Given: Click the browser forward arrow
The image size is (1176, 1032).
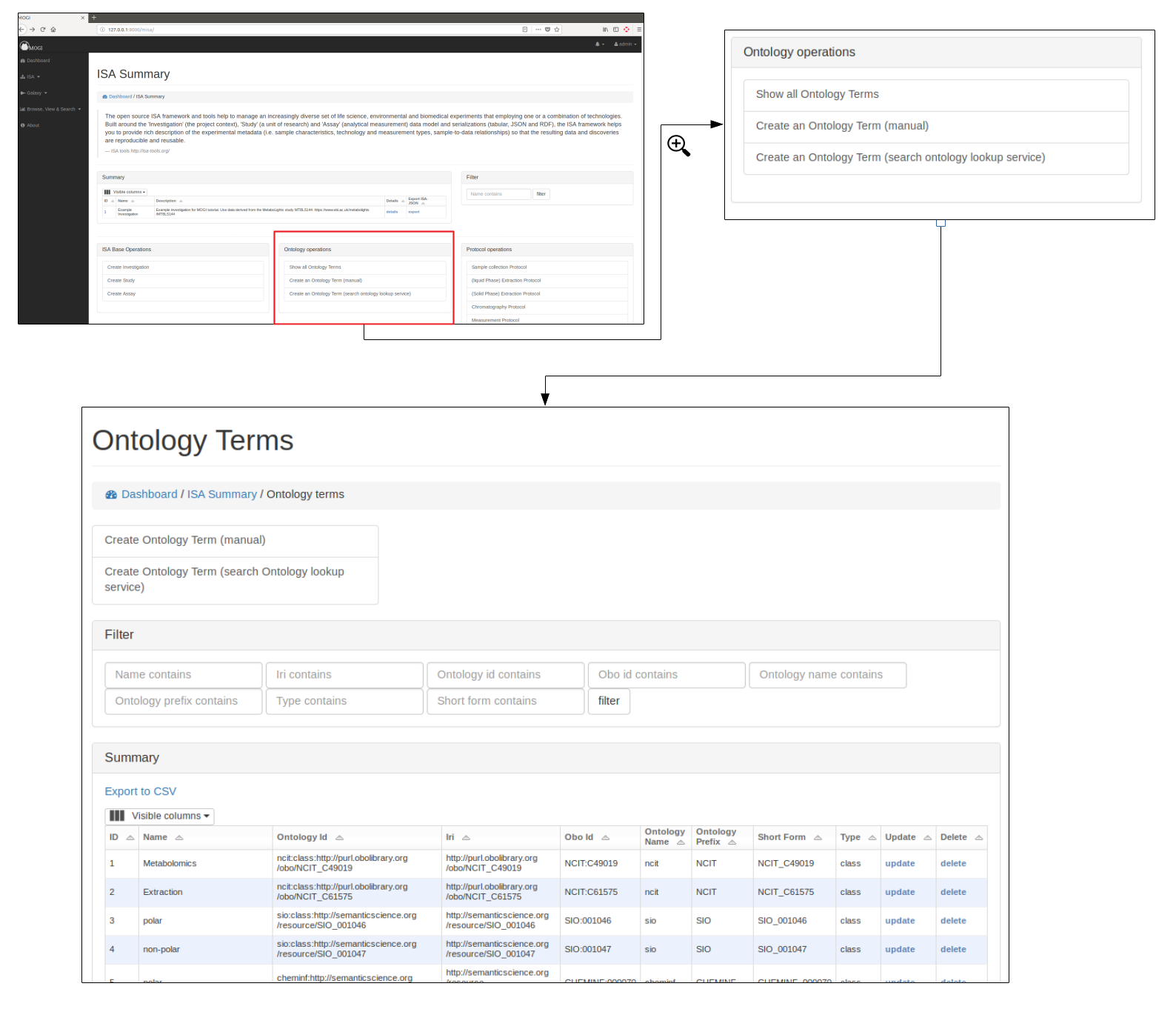Looking at the screenshot, I should tap(33, 30).
